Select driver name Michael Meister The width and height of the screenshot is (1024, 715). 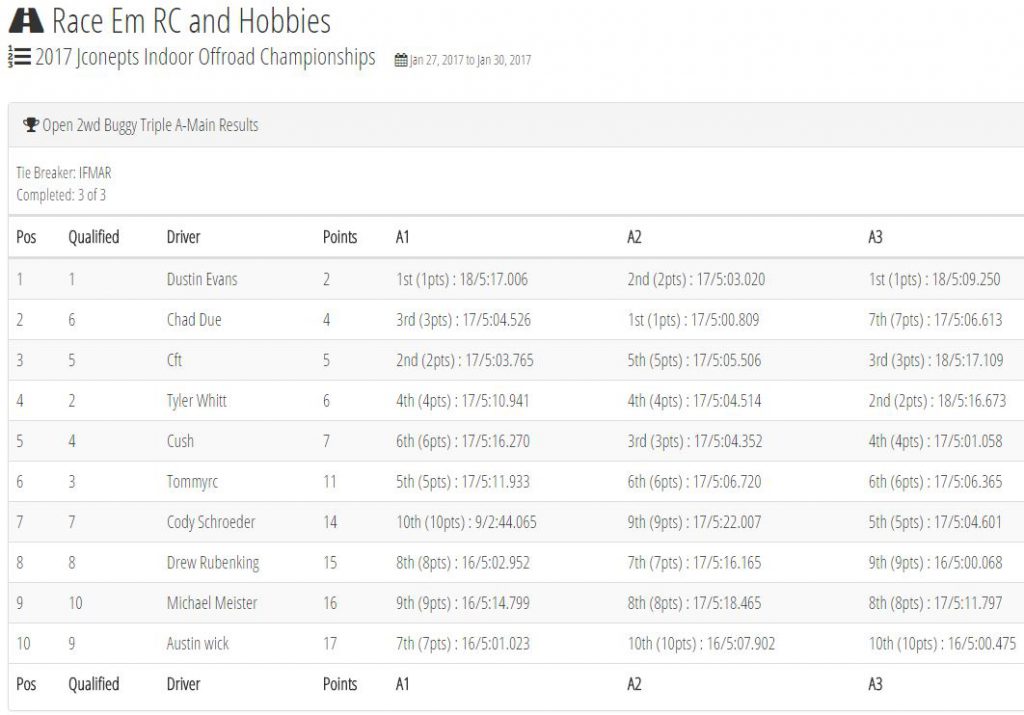tap(212, 603)
